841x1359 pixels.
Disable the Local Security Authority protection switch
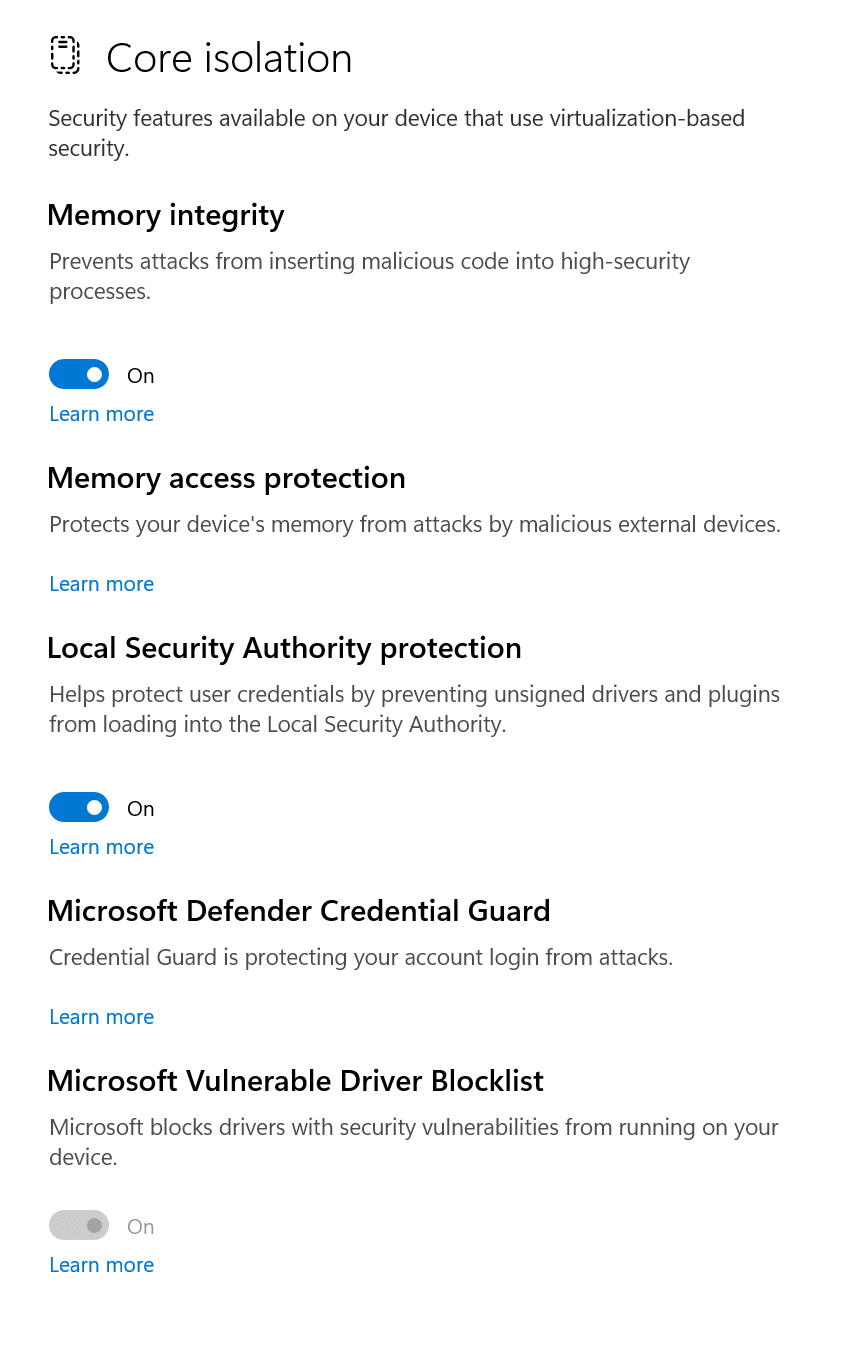coord(79,808)
